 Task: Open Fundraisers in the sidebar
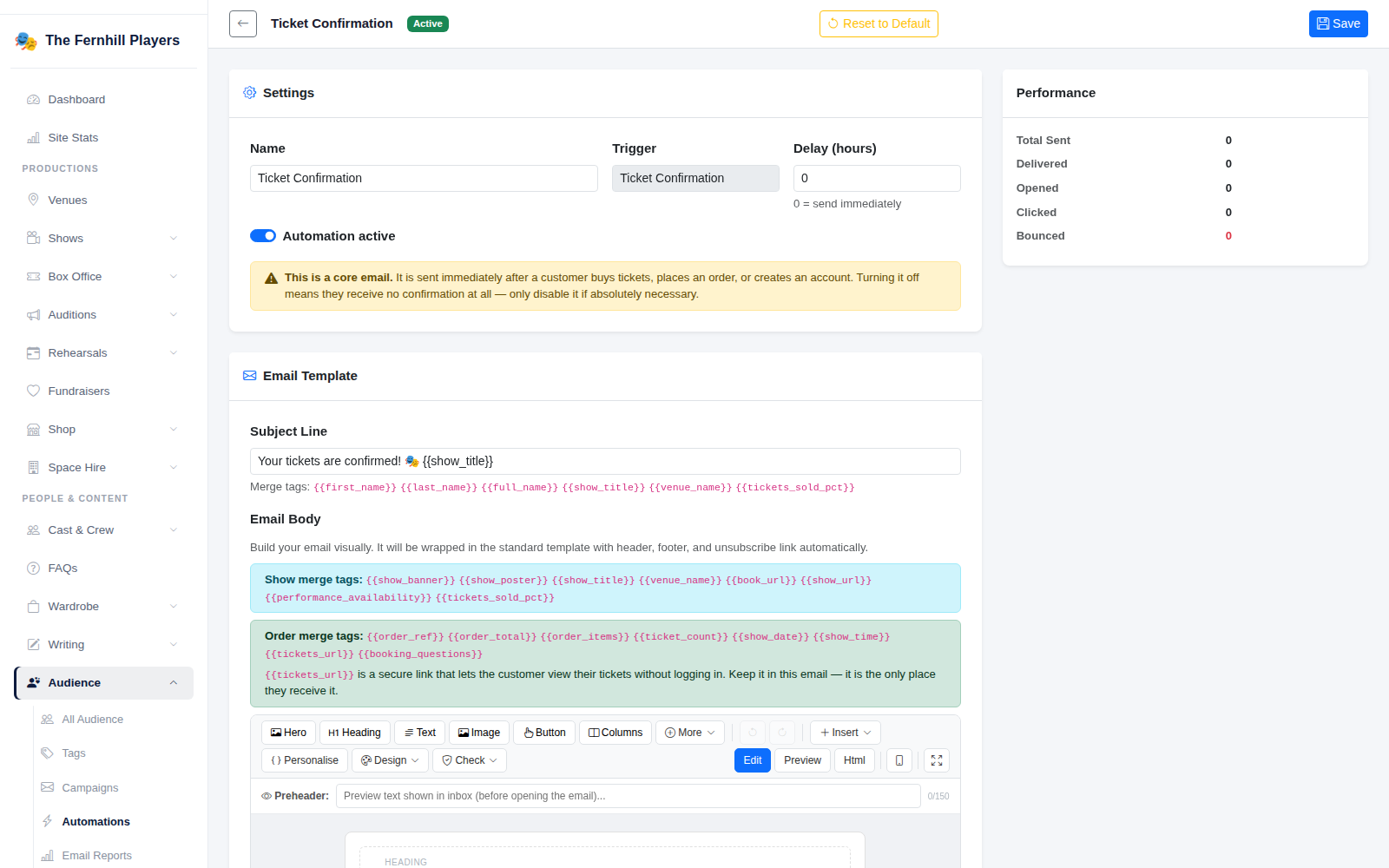[104, 391]
